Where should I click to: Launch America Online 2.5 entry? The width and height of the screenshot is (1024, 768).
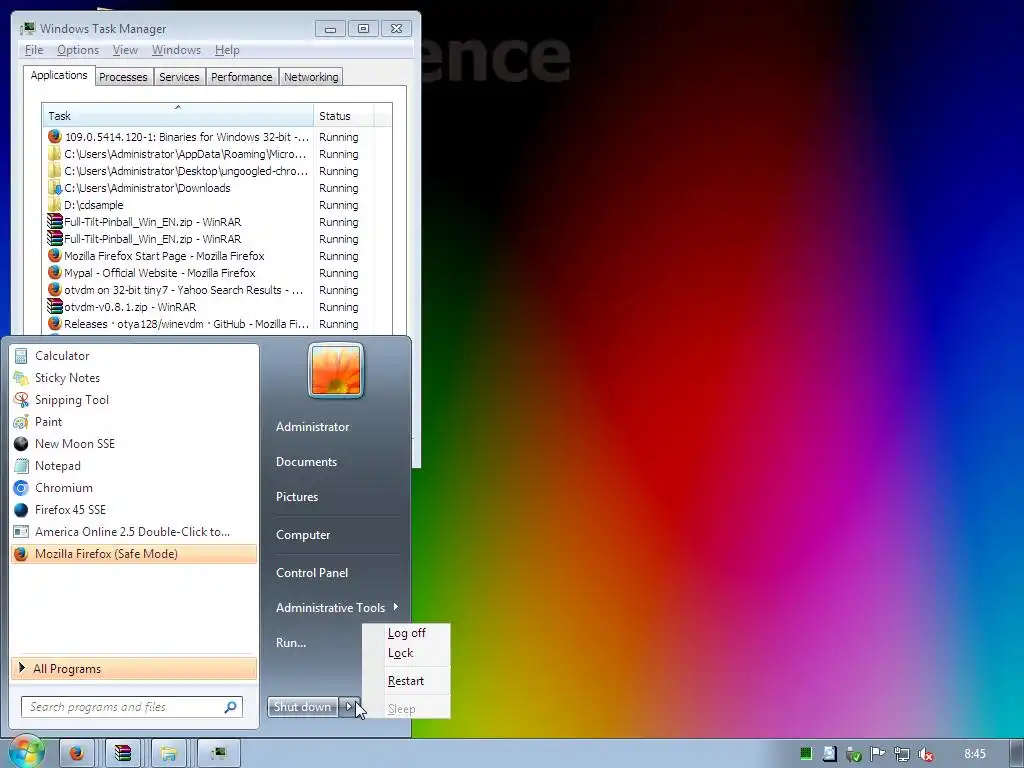(134, 532)
